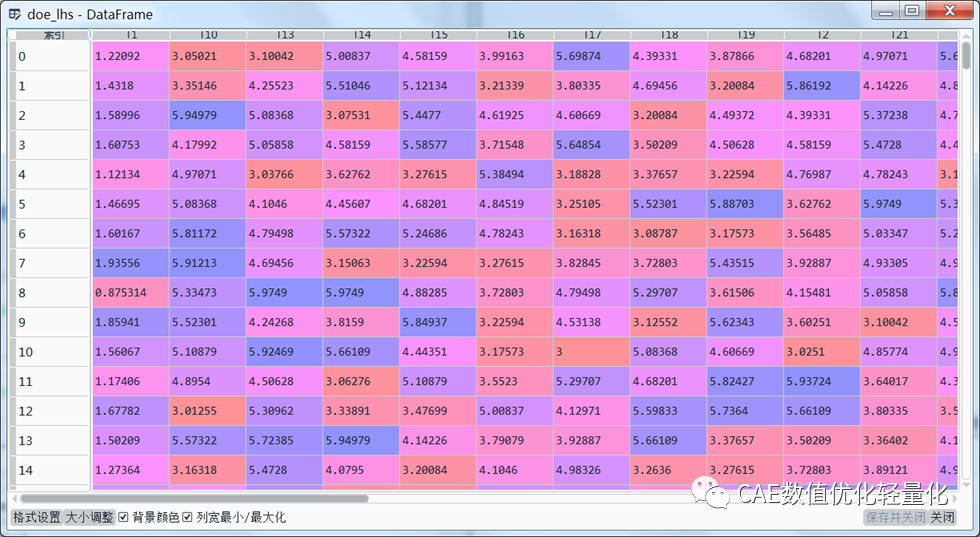
Task: Select the cell with value 5.92469
Action: click(285, 352)
